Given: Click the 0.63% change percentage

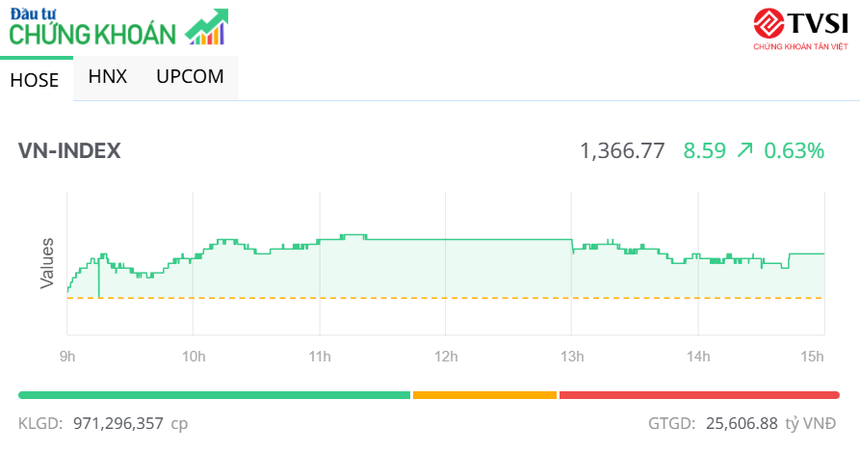Looking at the screenshot, I should click(794, 151).
